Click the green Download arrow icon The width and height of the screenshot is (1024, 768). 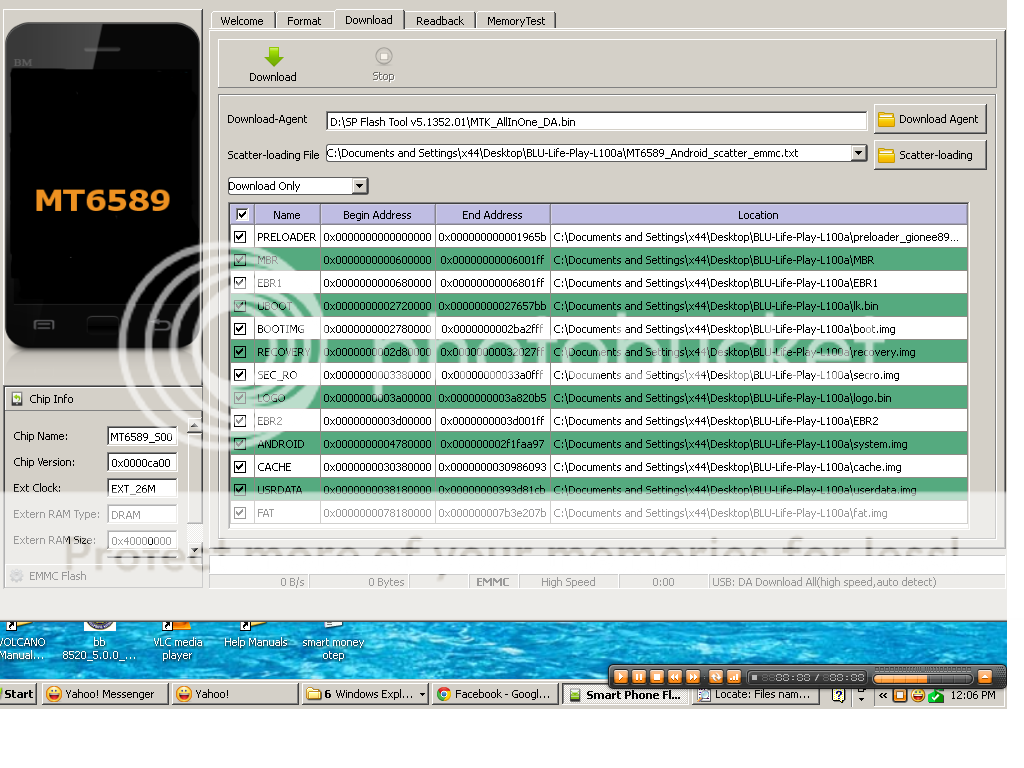(273, 58)
